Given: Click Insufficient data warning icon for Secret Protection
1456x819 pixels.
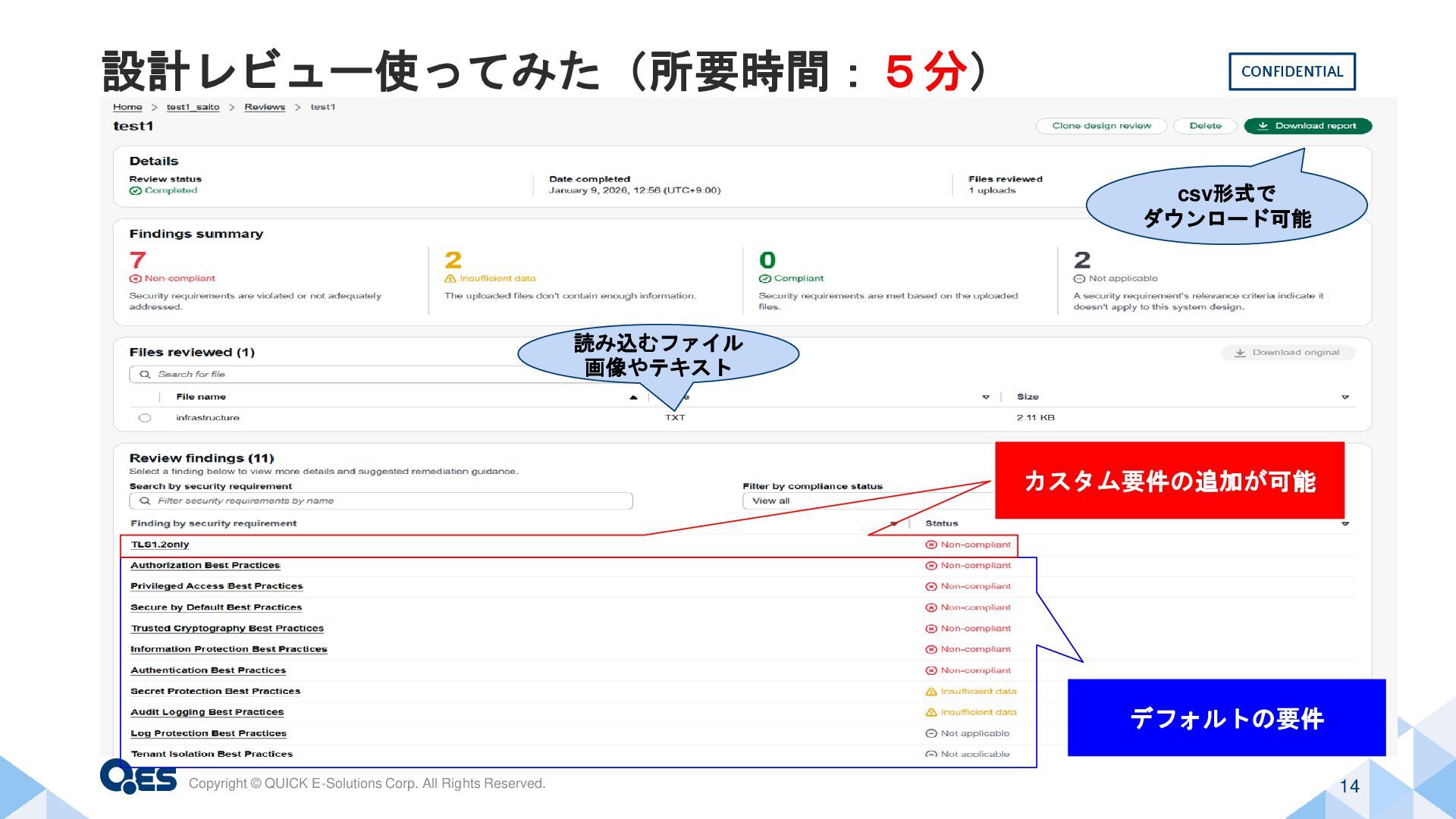Looking at the screenshot, I should [x=931, y=692].
